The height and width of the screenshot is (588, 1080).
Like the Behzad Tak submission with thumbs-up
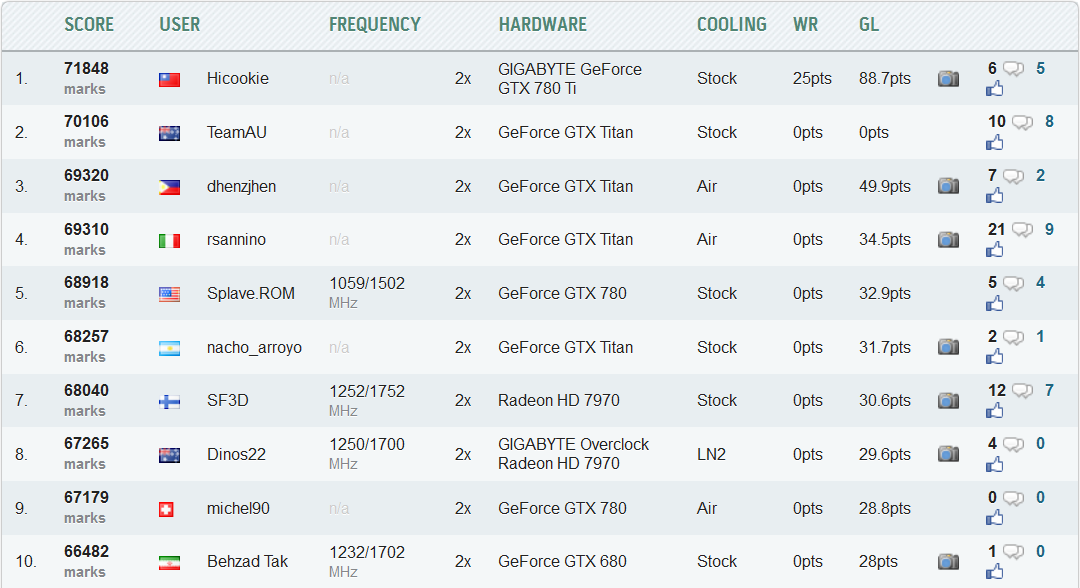tap(995, 572)
